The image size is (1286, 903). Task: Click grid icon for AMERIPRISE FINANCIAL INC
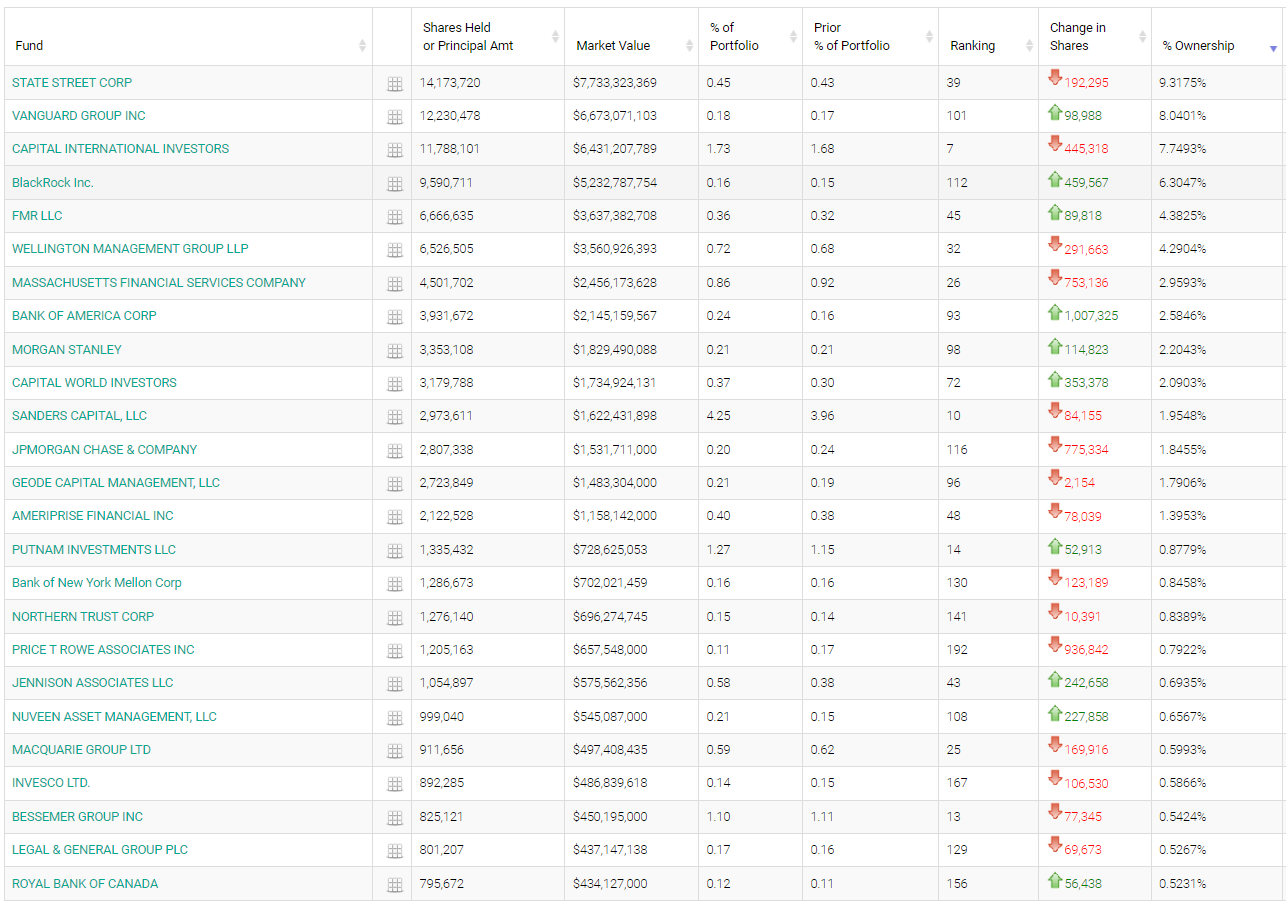(x=394, y=517)
